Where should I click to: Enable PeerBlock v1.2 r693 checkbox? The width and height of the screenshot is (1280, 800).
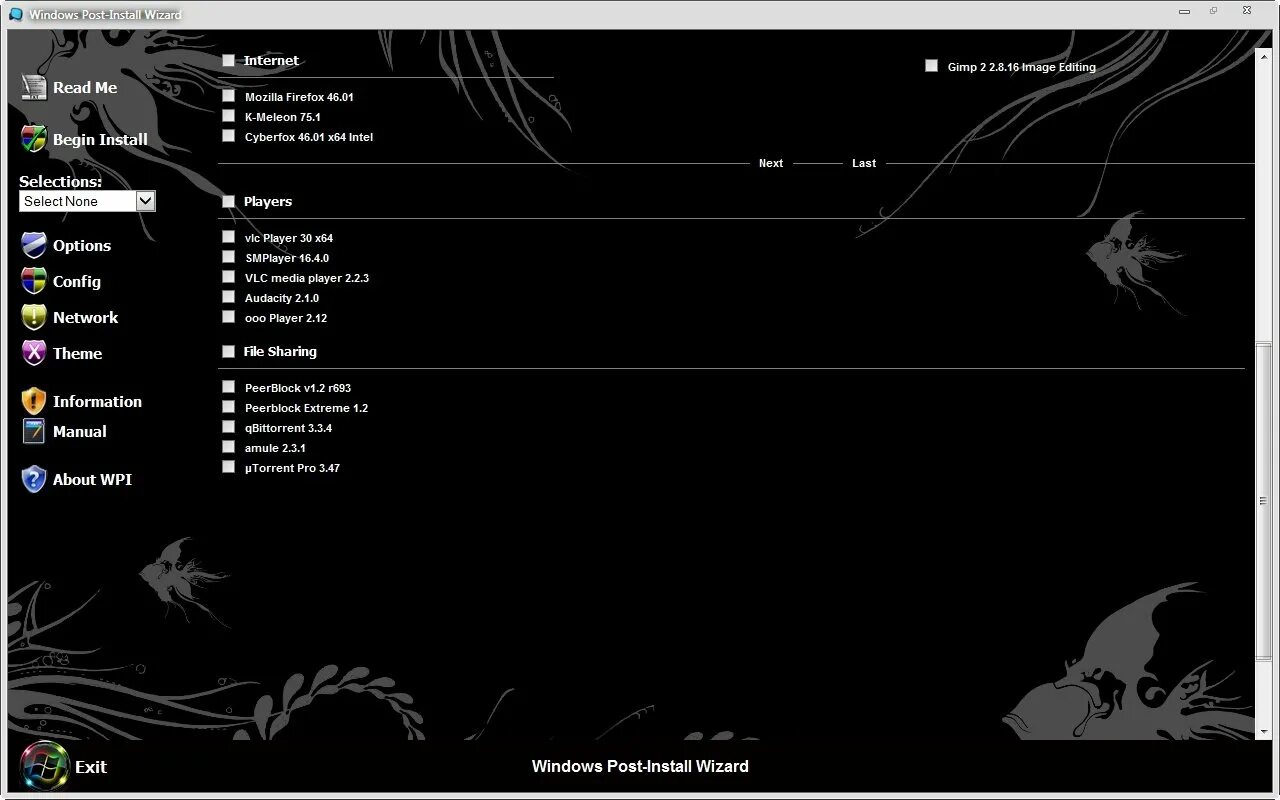228,388
